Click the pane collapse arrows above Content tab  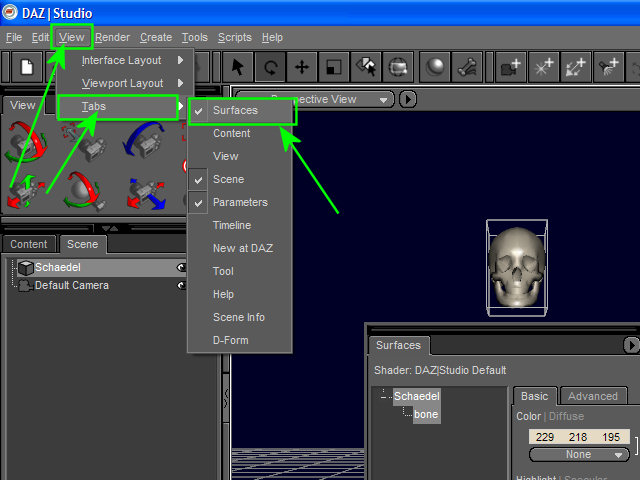click(109, 229)
